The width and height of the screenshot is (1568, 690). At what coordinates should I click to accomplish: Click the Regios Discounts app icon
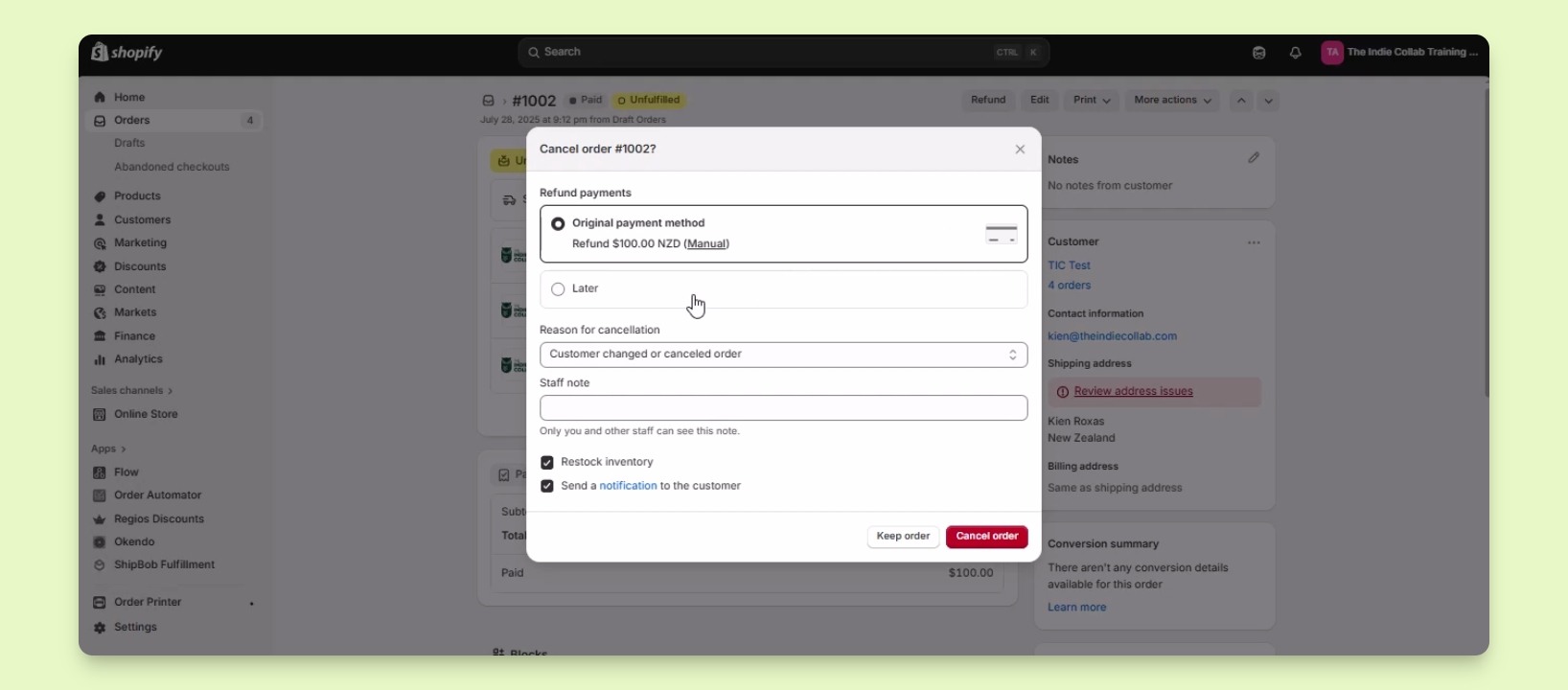tap(100, 519)
